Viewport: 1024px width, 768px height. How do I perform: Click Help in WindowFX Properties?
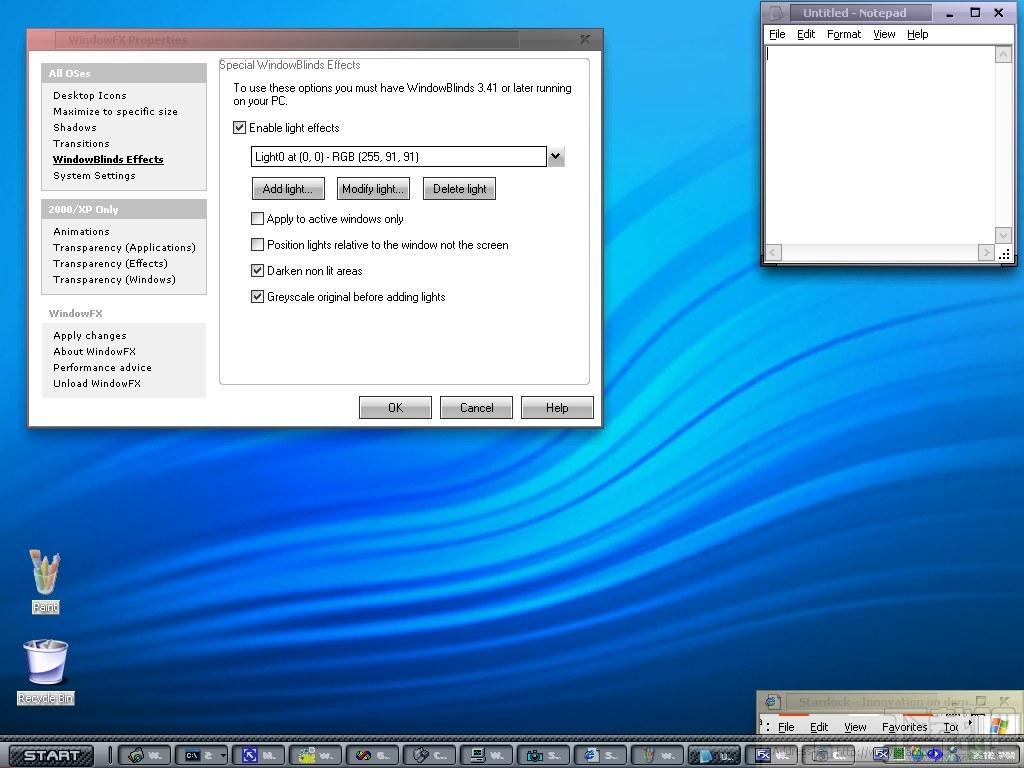(x=557, y=408)
